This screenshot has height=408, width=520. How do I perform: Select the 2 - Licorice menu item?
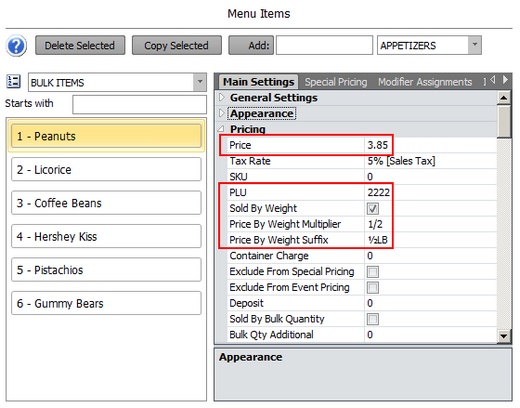pos(106,169)
